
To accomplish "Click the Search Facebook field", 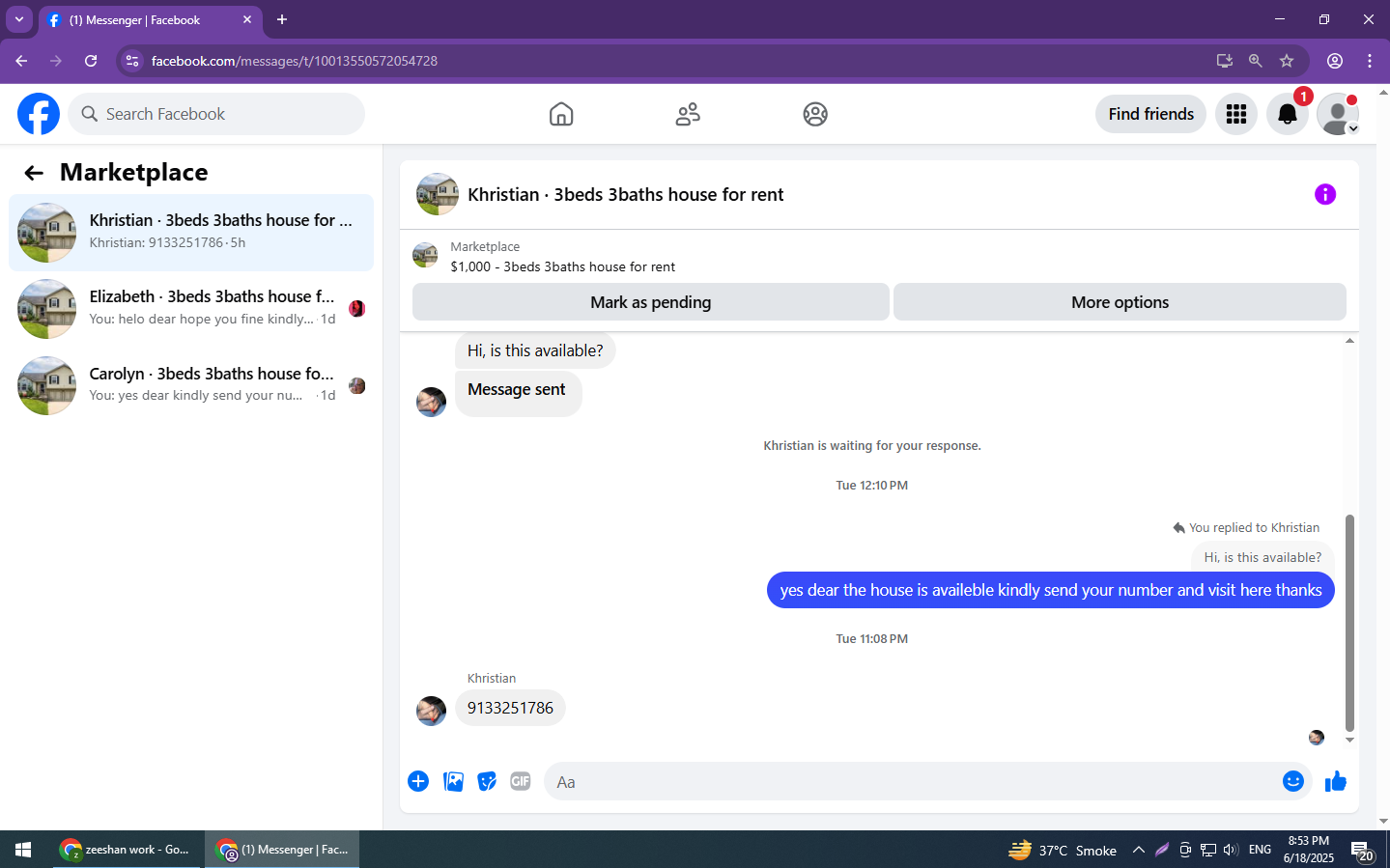I will coord(216,114).
